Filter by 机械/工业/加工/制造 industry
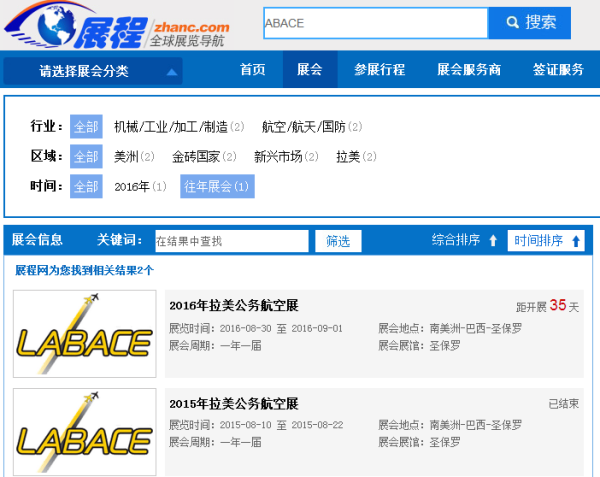 (171, 127)
